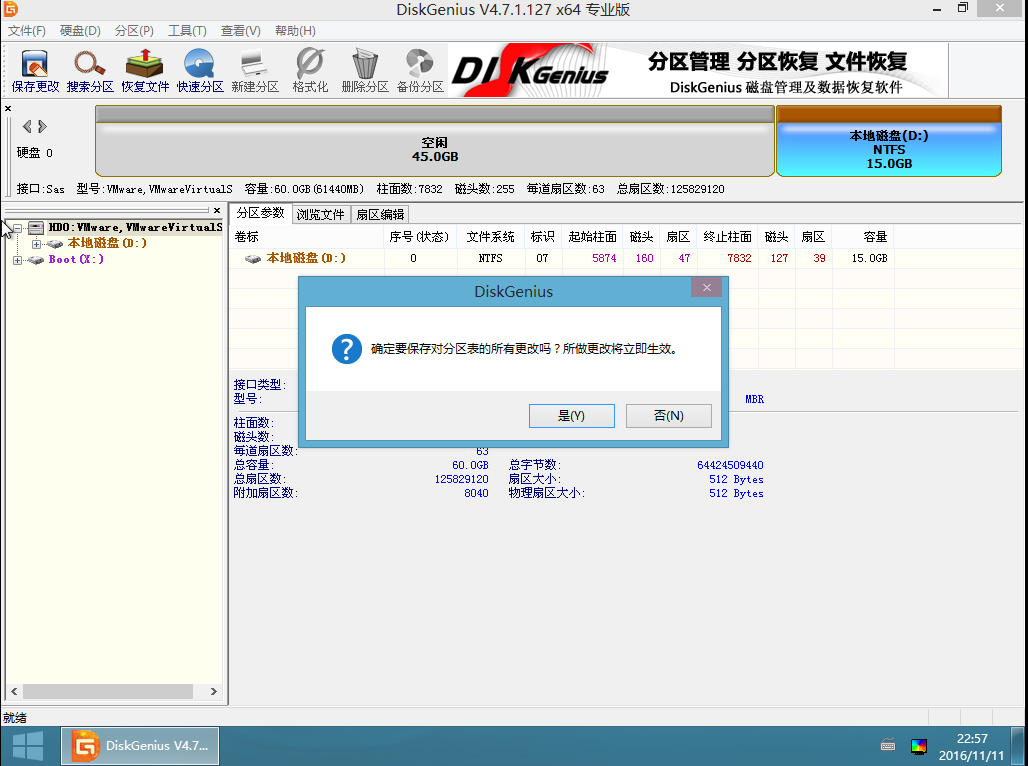This screenshot has width=1028, height=766.
Task: Close the disk map pane with X
Action: pyautogui.click(x=8, y=108)
